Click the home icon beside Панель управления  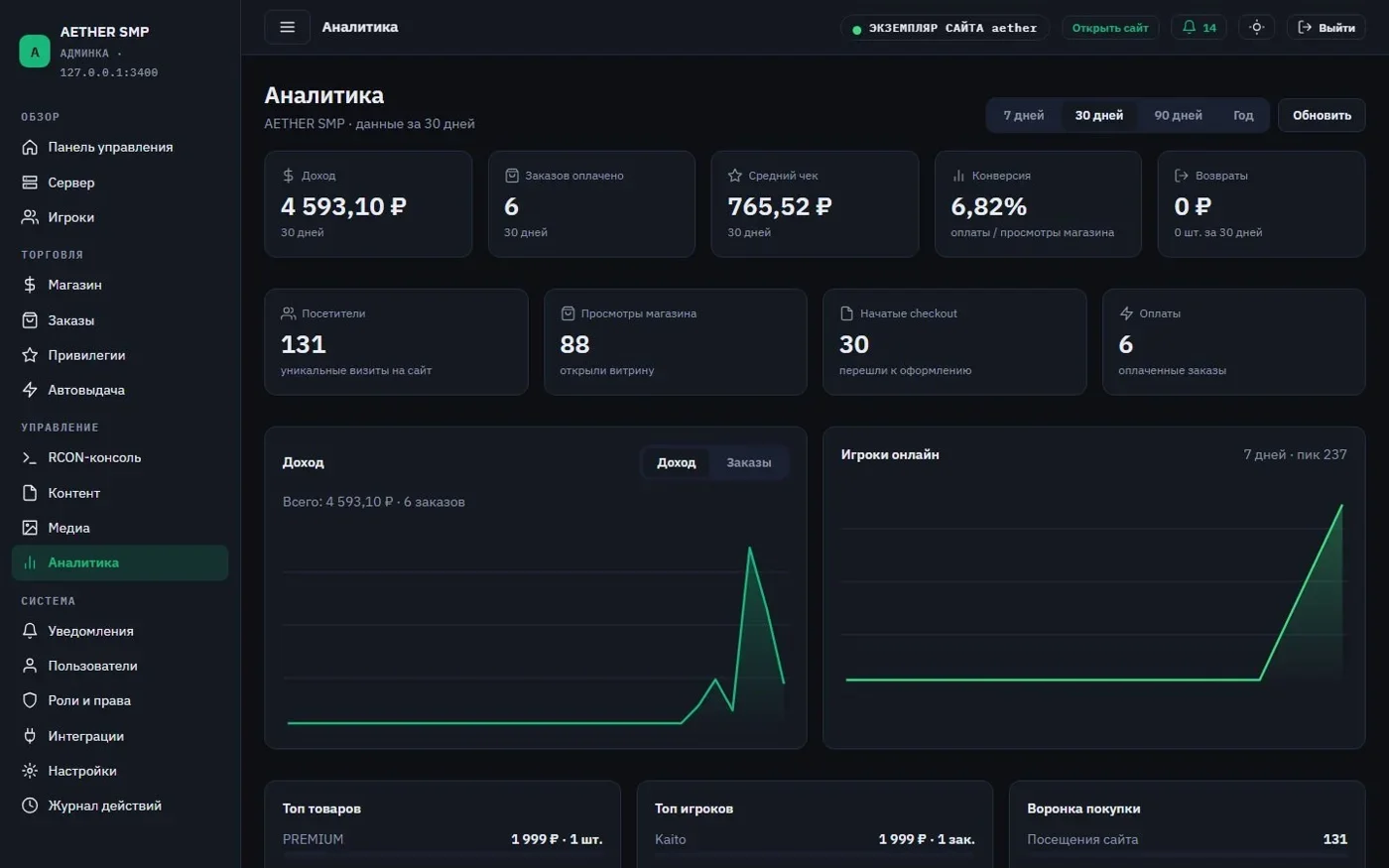(30, 147)
